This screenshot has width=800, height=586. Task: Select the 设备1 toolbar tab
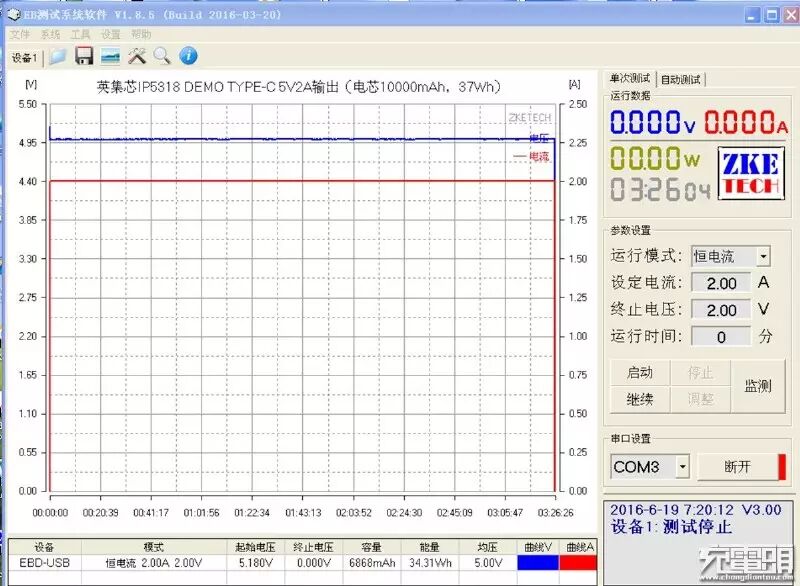[24, 58]
